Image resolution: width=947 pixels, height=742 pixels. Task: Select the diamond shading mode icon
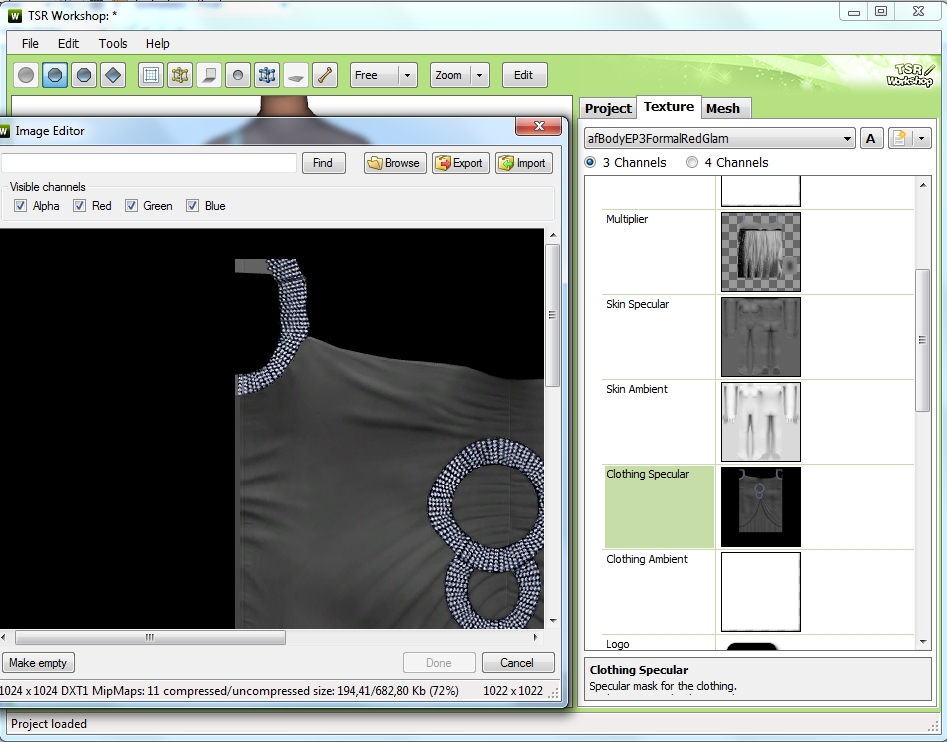tap(113, 75)
